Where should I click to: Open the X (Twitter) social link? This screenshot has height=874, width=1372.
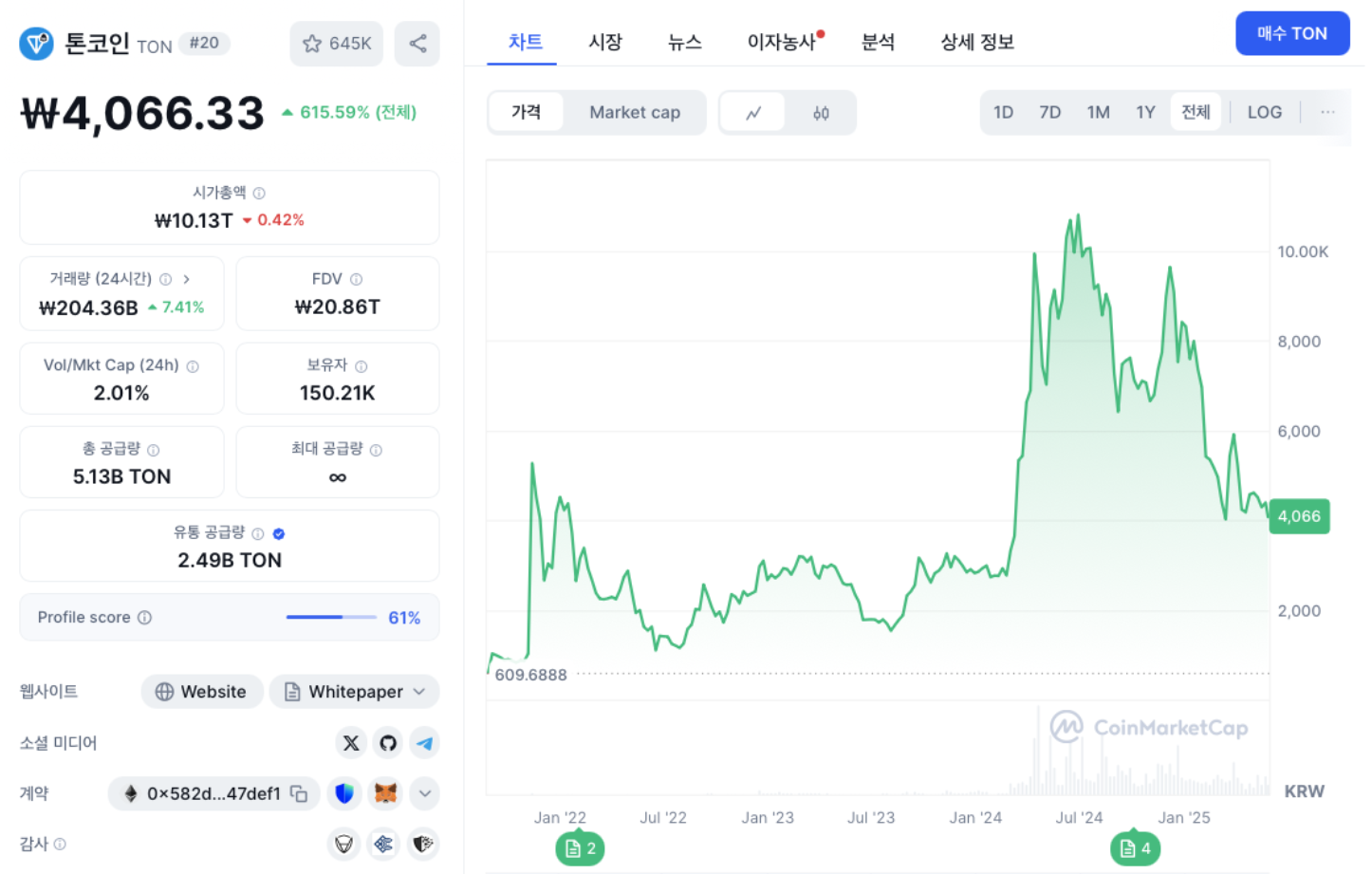[351, 743]
